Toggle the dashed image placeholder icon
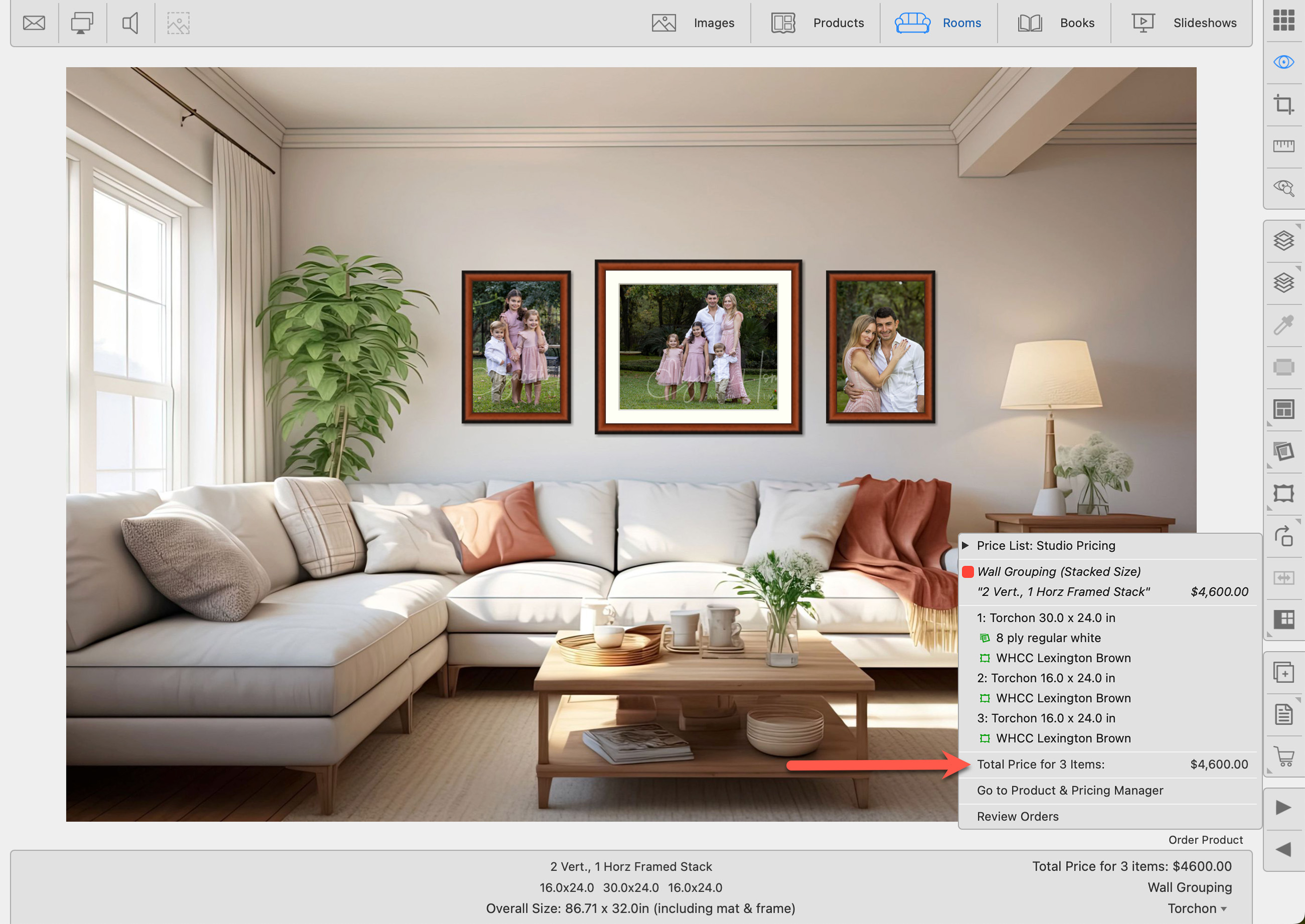The height and width of the screenshot is (924, 1305). 178,23
